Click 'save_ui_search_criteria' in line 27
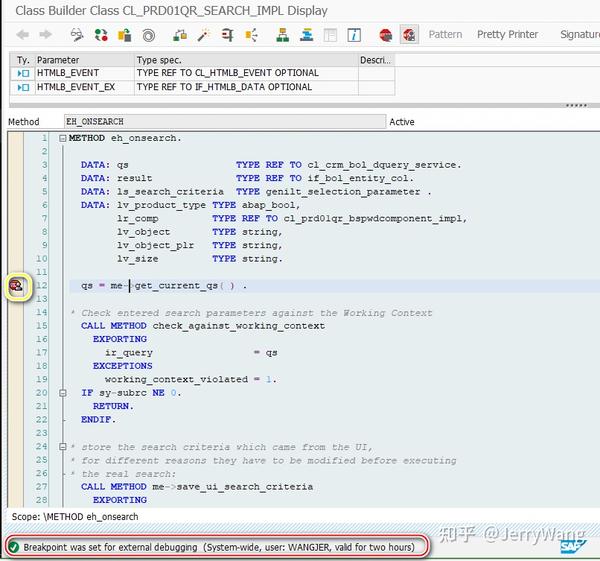600x561 pixels. pyautogui.click(x=245, y=487)
